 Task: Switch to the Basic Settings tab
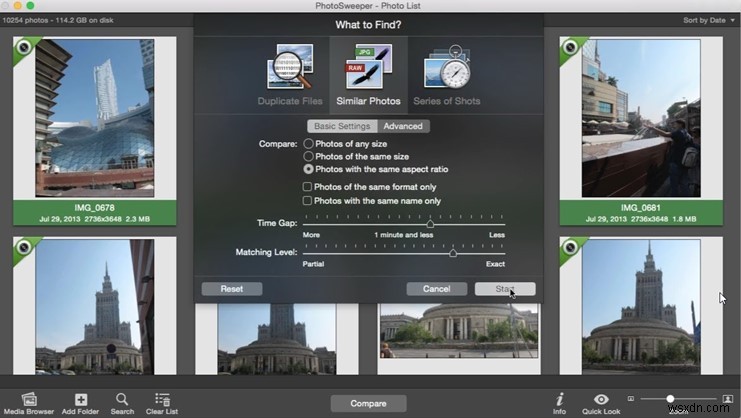pos(342,126)
